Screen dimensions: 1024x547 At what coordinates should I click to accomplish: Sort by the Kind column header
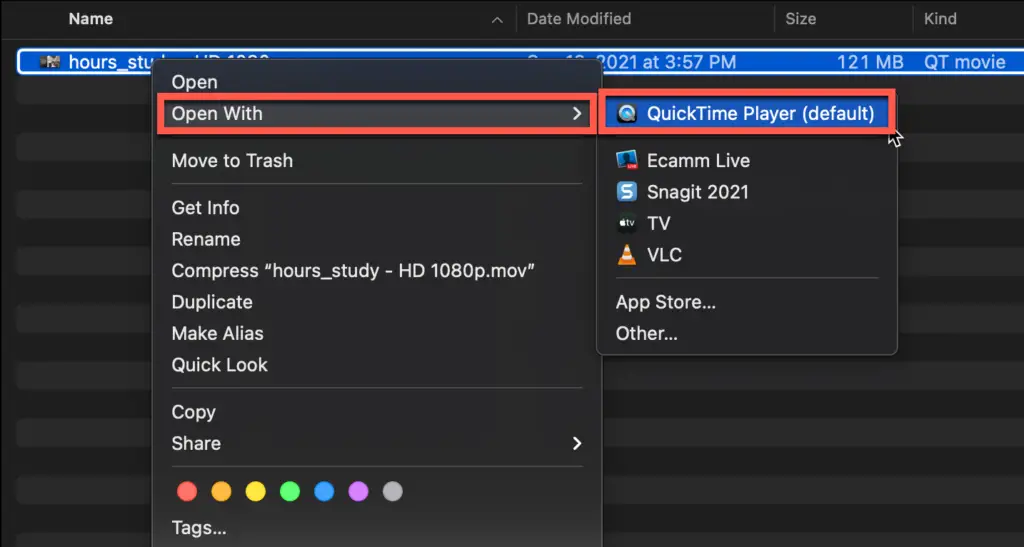[940, 19]
